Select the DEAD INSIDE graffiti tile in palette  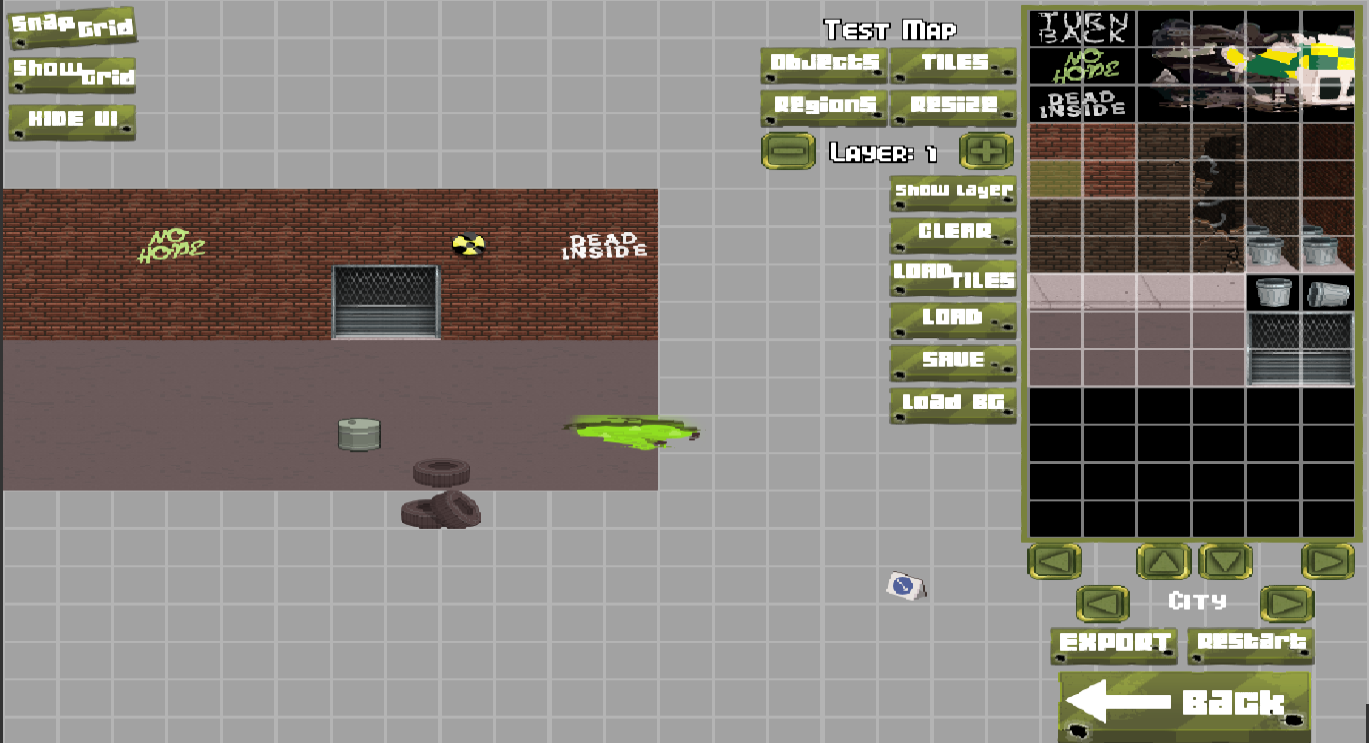1082,103
